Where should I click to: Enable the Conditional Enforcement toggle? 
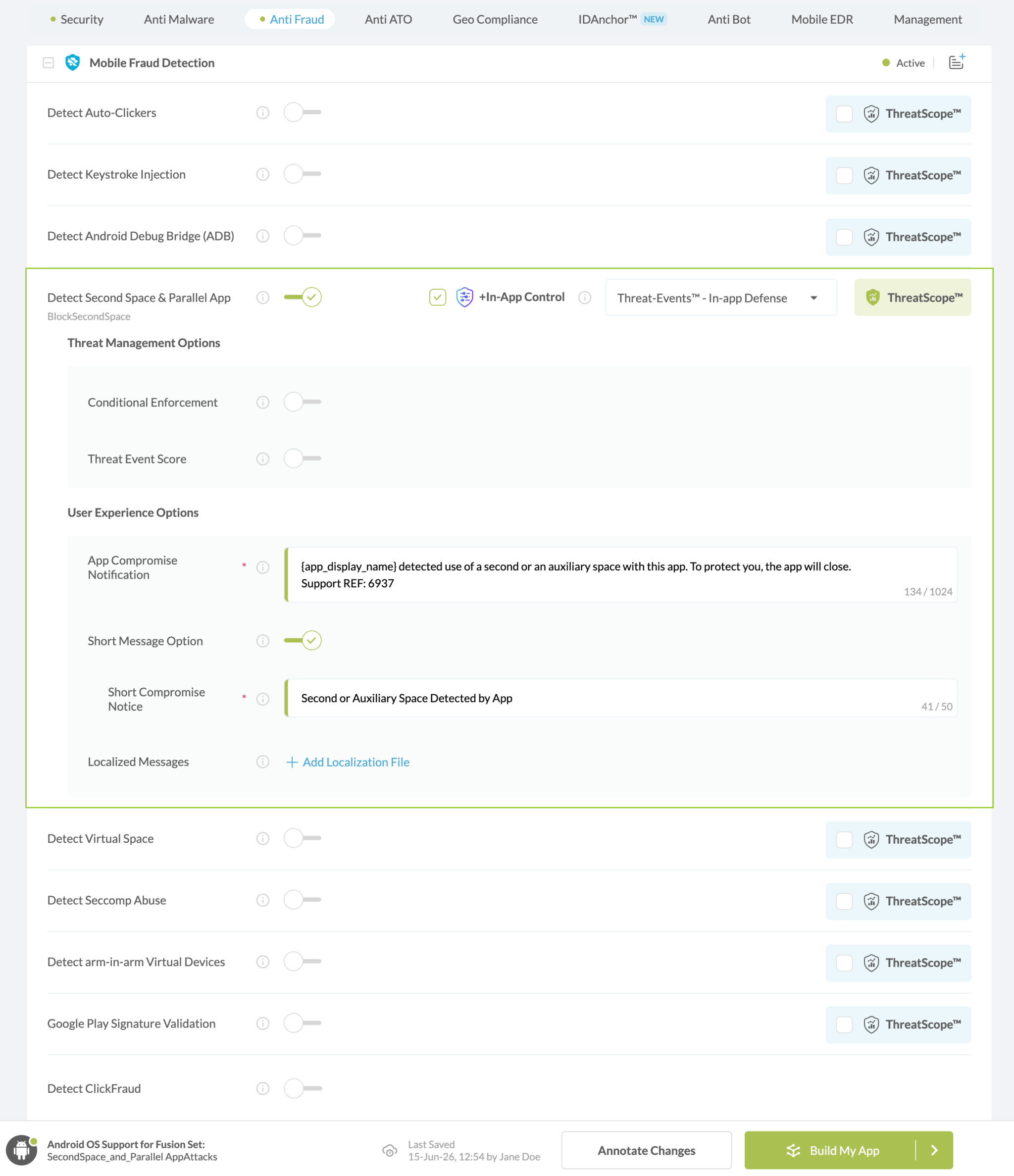pos(303,402)
